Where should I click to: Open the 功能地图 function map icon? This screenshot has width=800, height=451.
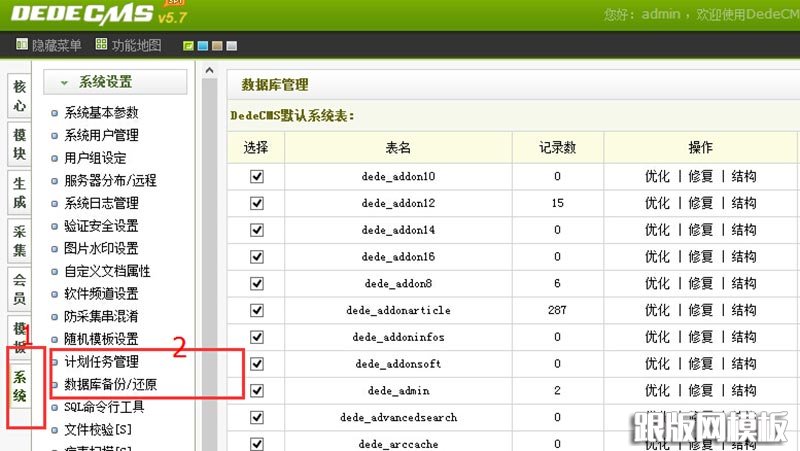pyautogui.click(x=101, y=45)
